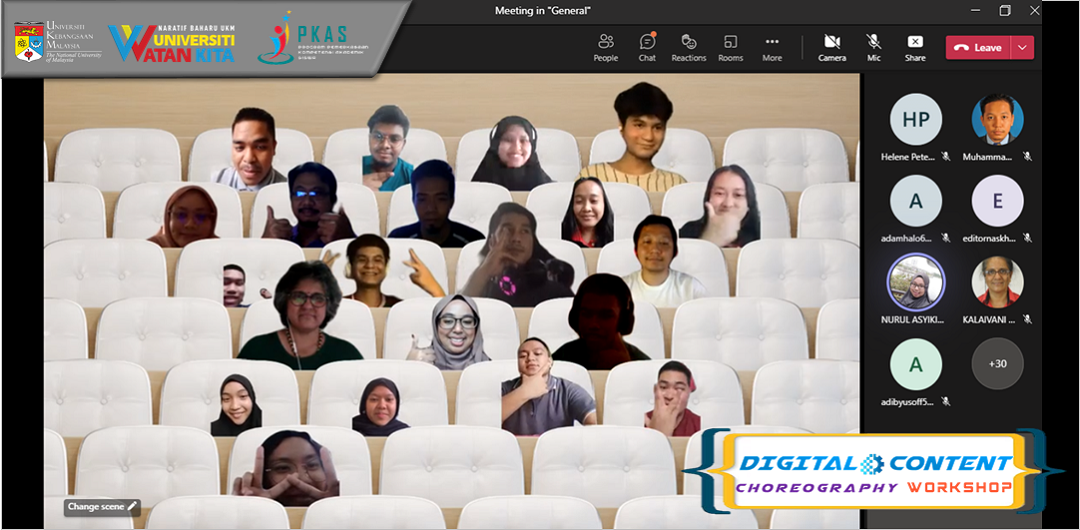Open the Reactions picker
This screenshot has width=1080, height=530.
tap(688, 47)
